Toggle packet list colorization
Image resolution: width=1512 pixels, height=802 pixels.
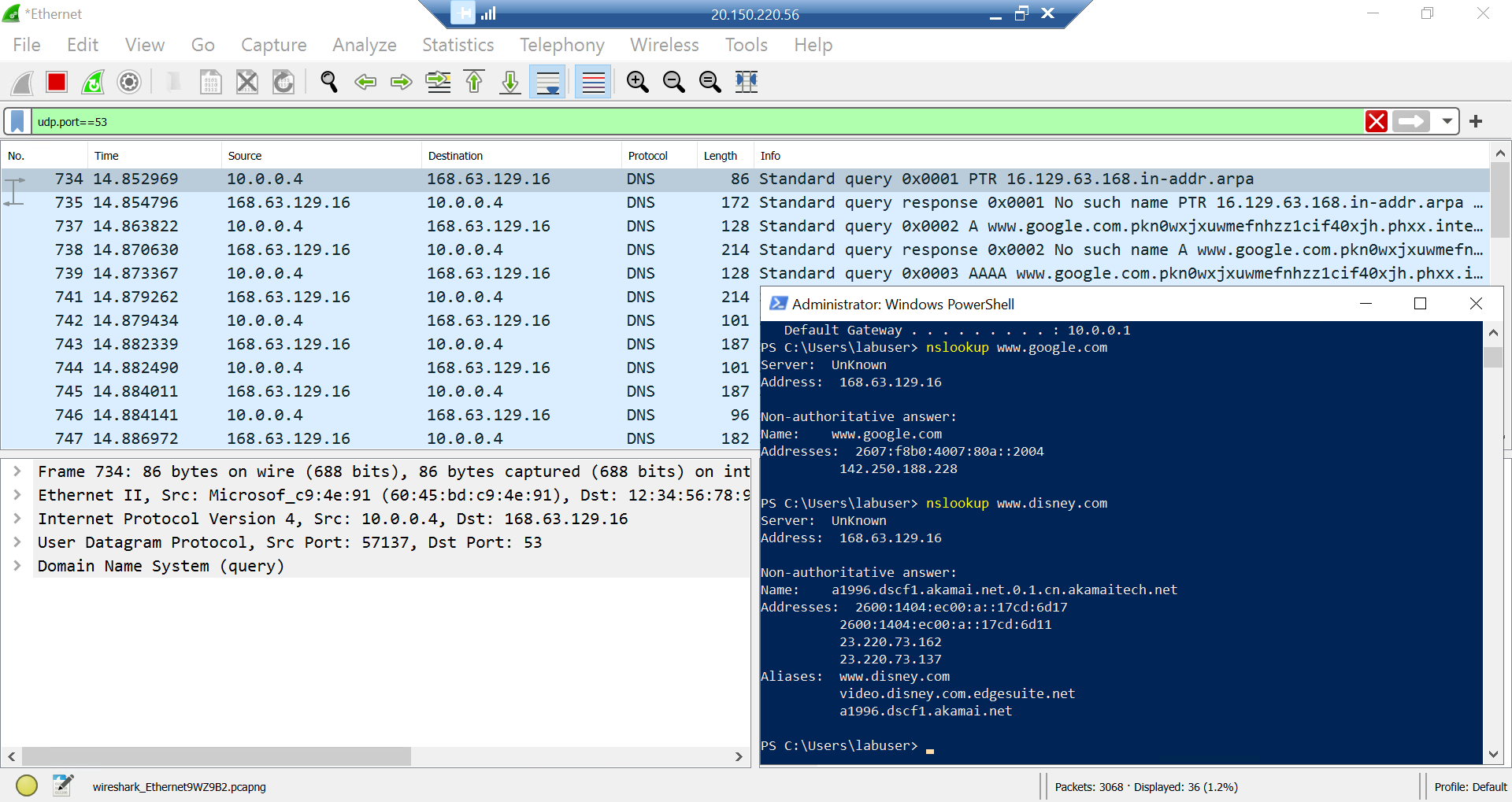point(591,82)
